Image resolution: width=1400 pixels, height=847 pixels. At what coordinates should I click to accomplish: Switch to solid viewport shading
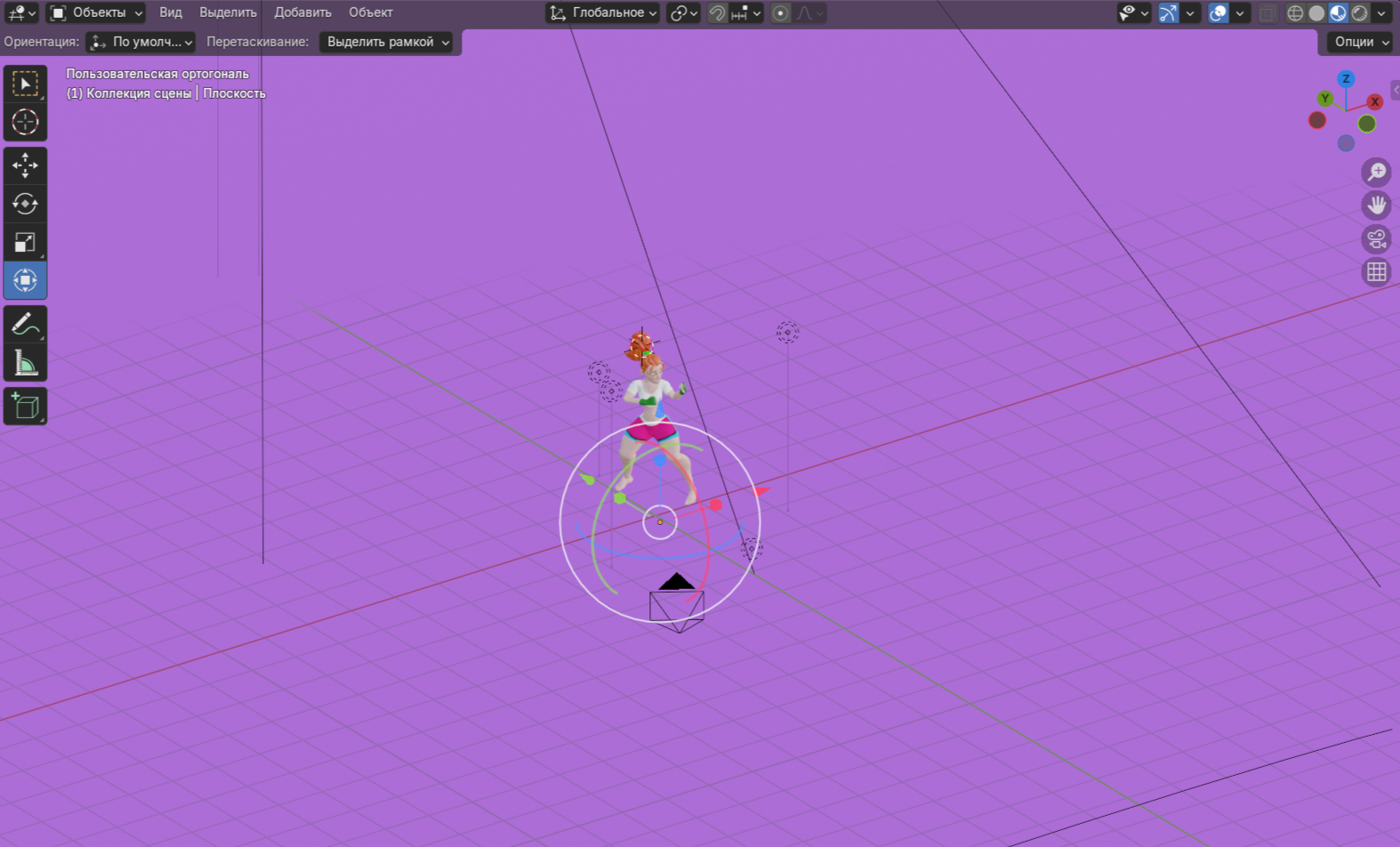click(x=1316, y=13)
